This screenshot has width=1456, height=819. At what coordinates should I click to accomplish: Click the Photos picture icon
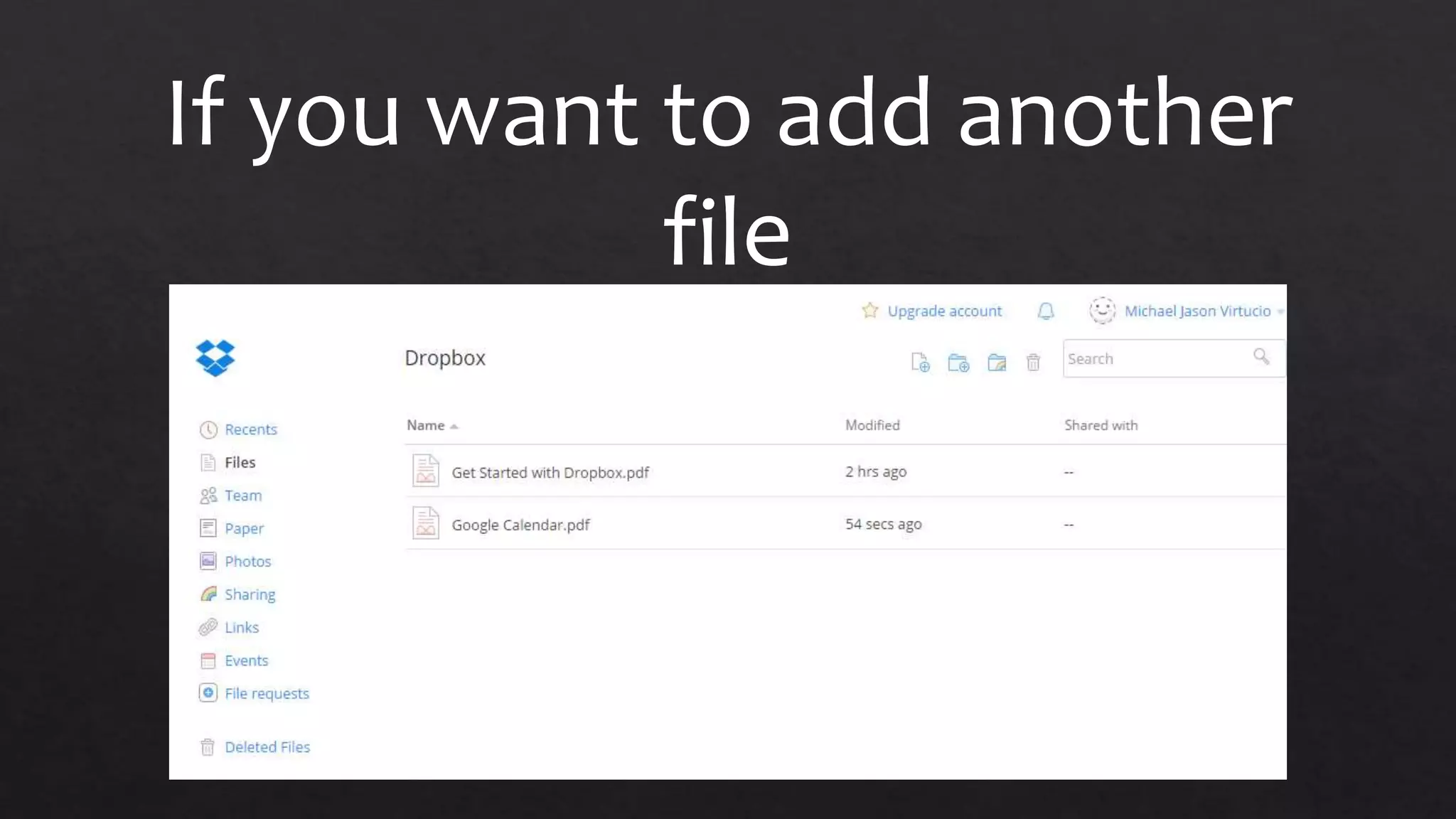pyautogui.click(x=208, y=561)
